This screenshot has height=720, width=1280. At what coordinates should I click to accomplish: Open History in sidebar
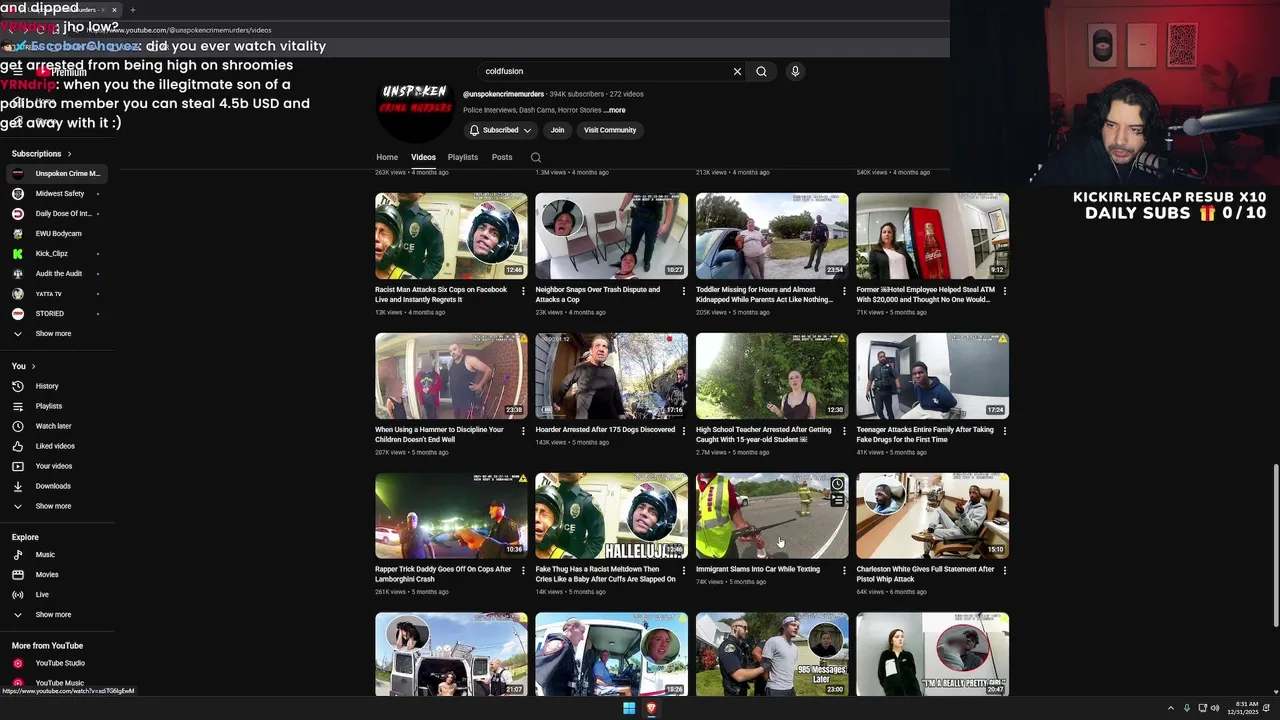57,386
